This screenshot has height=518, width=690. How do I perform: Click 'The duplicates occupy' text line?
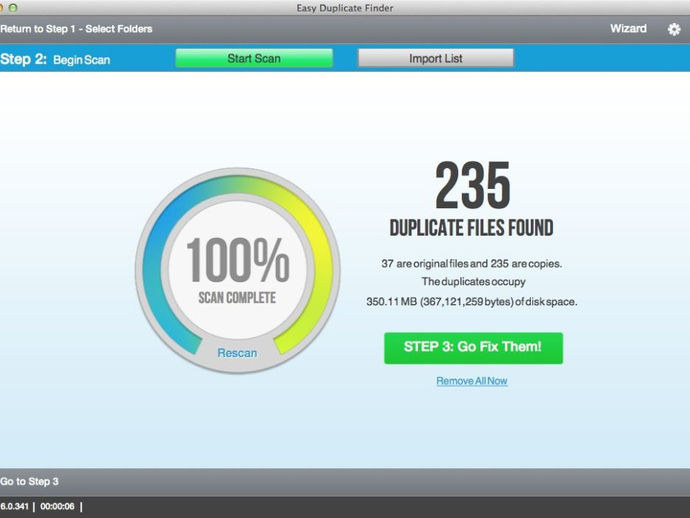point(473,282)
